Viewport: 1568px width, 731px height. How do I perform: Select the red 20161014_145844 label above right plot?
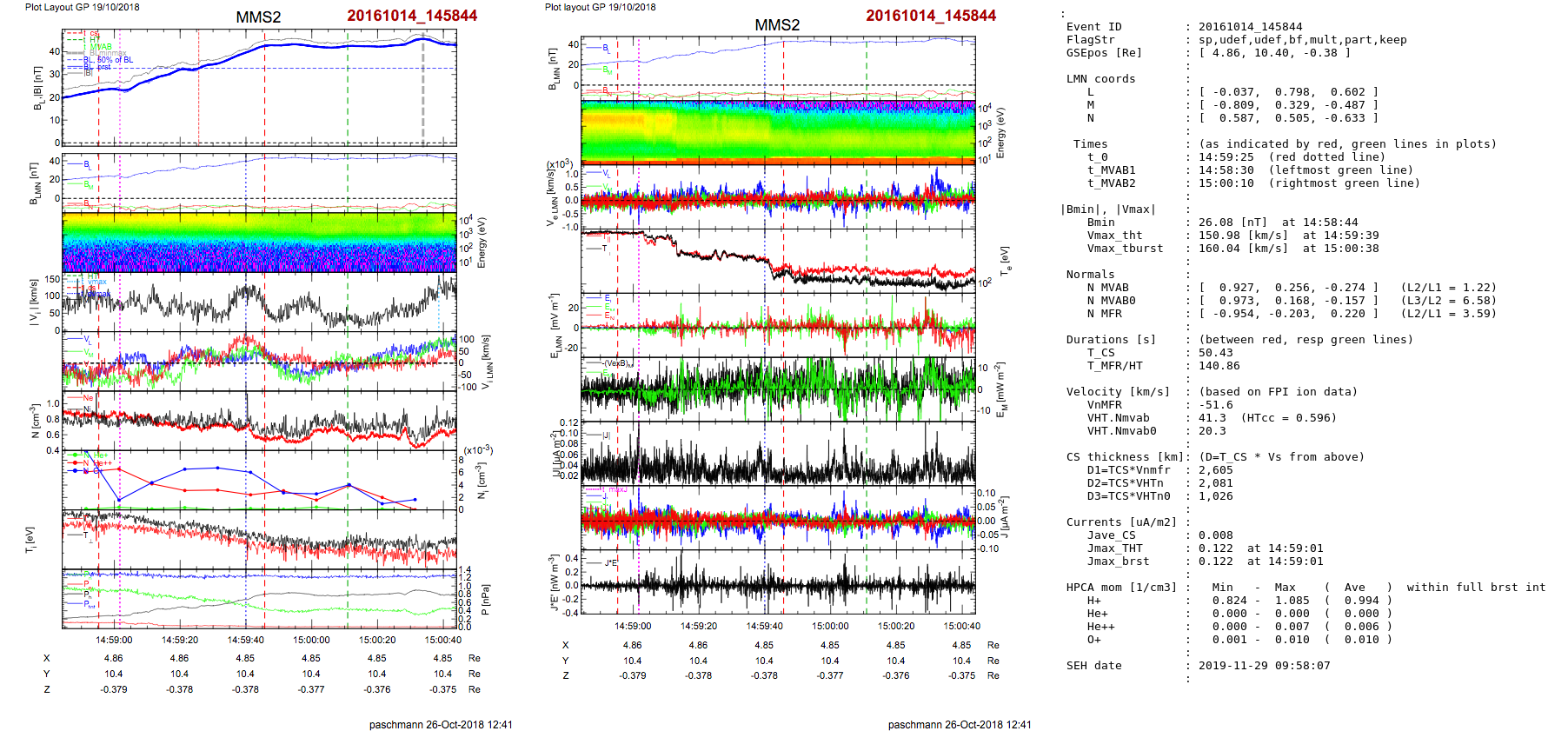pos(931,16)
